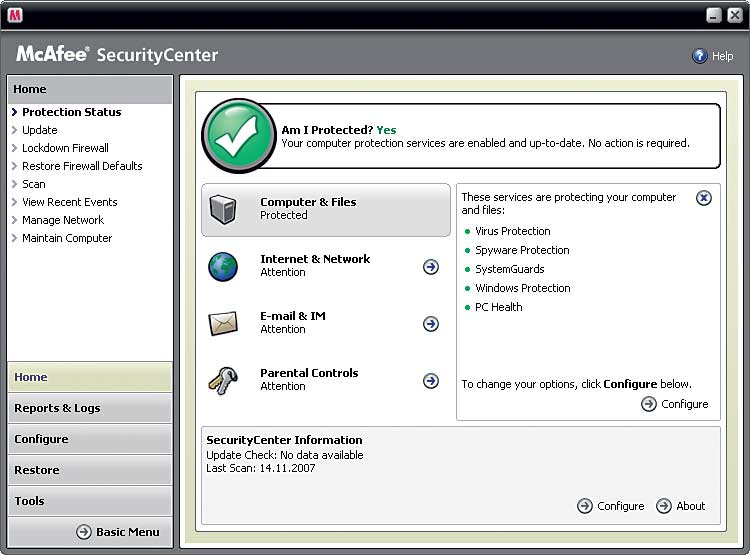Expand E-mail & IM details arrow
Viewport: 750px width, 555px height.
(x=431, y=324)
